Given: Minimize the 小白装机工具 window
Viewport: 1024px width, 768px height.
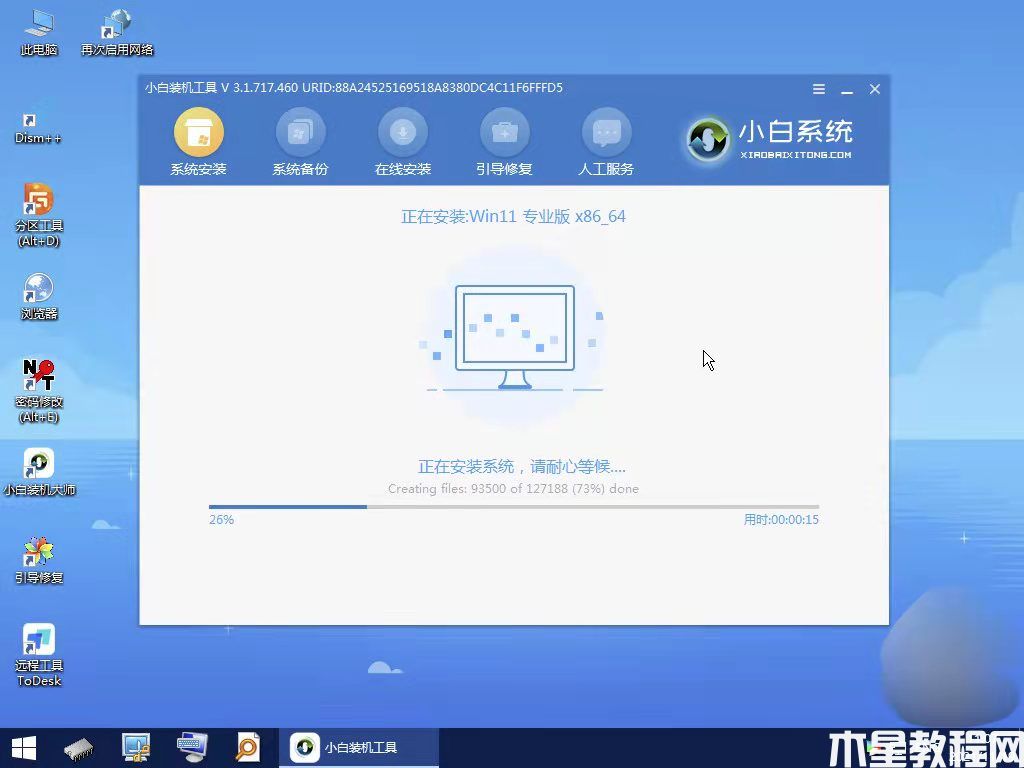Looking at the screenshot, I should pos(847,90).
